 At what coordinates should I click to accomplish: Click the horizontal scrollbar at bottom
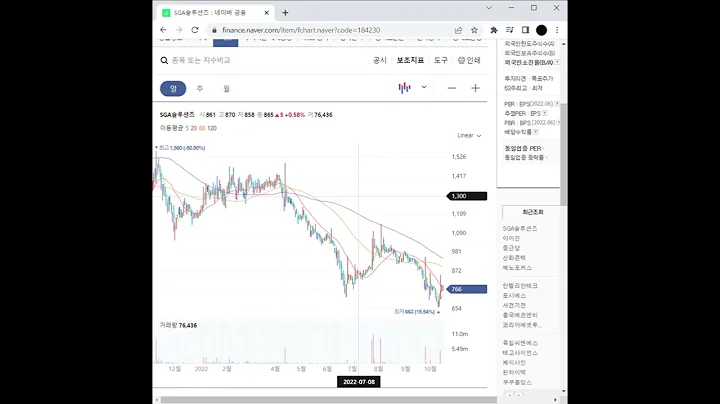329,400
